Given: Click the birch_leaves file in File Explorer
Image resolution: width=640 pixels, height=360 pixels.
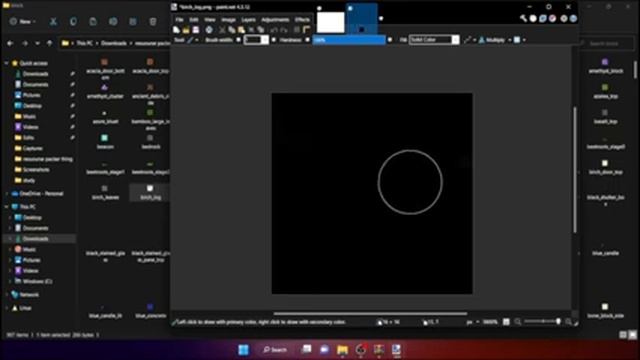Looking at the screenshot, I should pyautogui.click(x=105, y=192).
